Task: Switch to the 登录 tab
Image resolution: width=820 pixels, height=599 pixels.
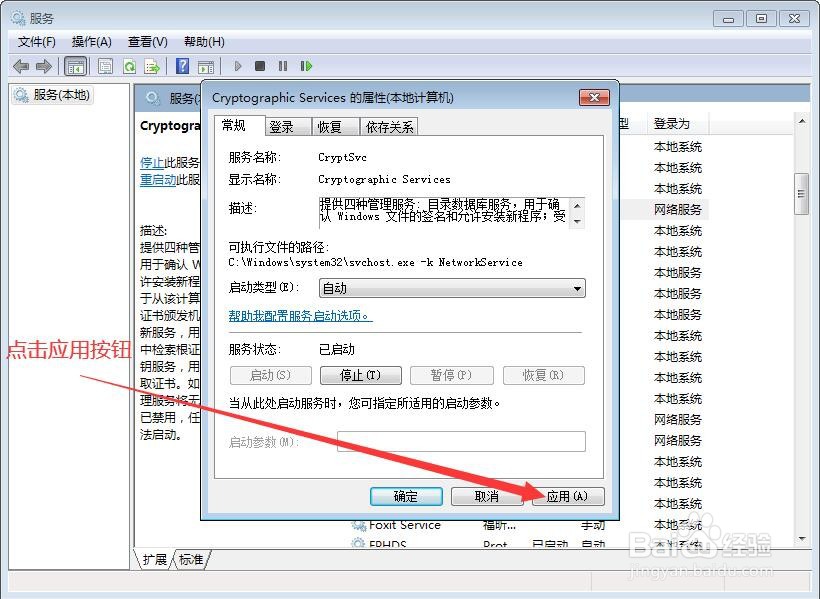Action: coord(281,126)
